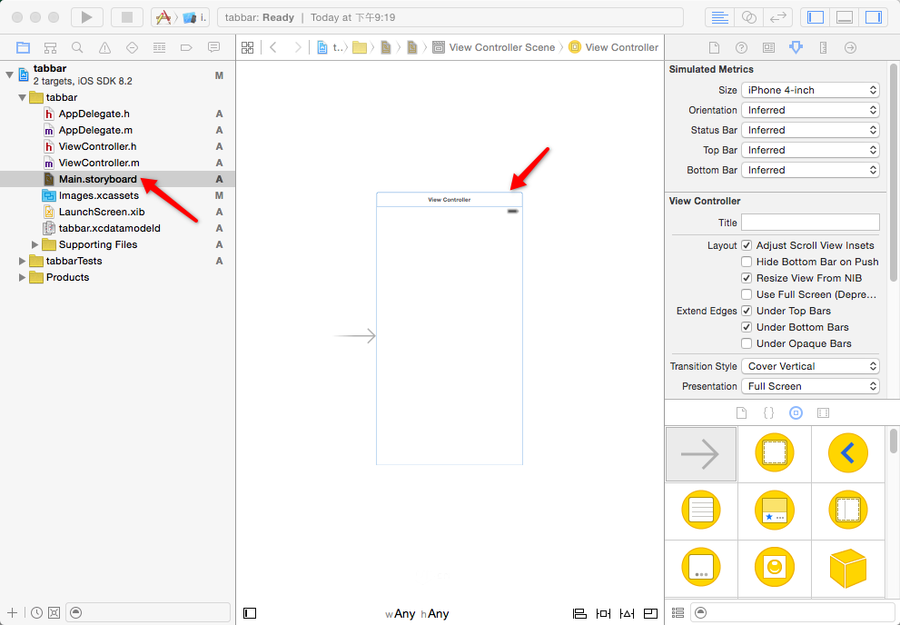Open the Assistant editor
Screen dimensions: 900x625
[x=748, y=17]
